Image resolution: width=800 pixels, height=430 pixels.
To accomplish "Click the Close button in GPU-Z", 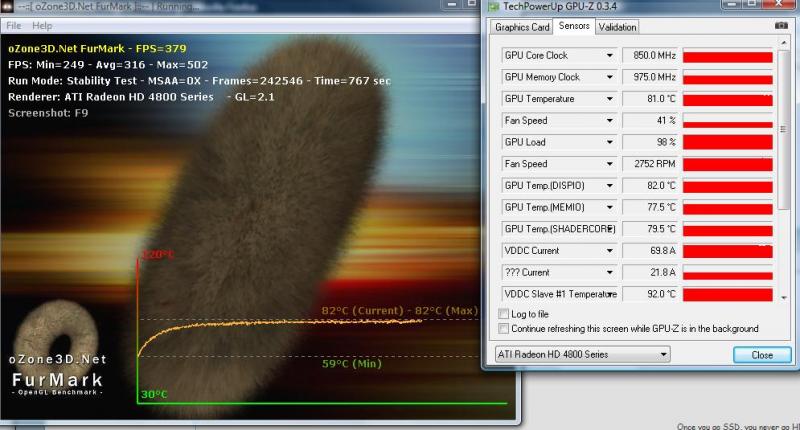I will coord(762,355).
